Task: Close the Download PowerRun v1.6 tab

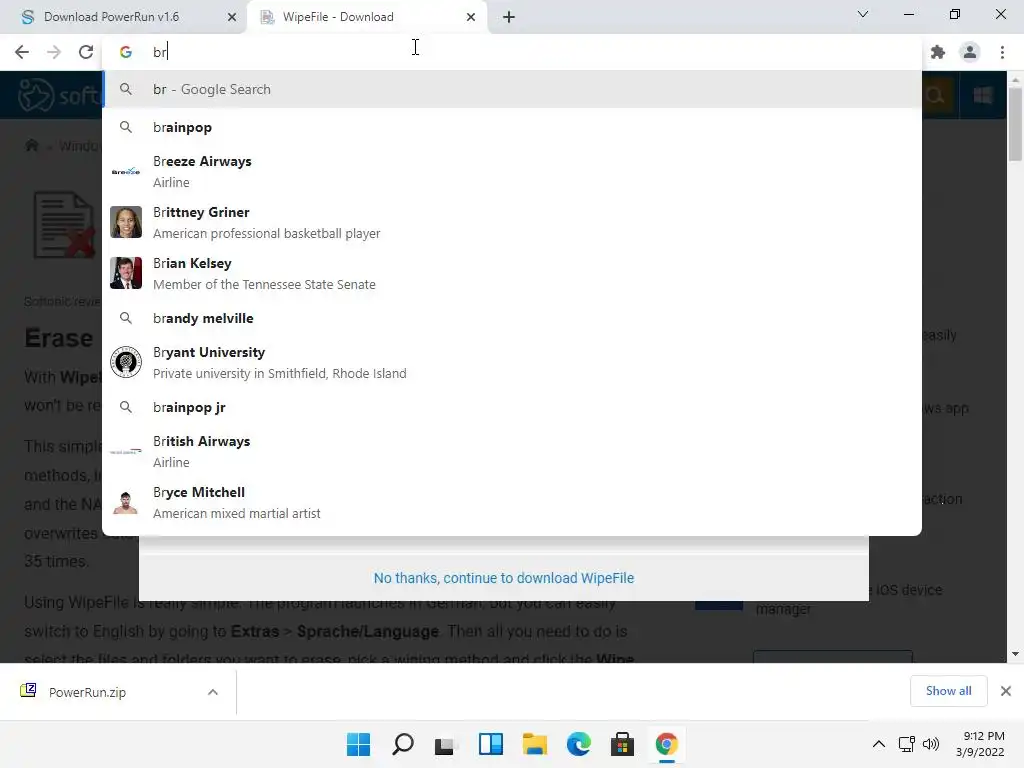Action: tap(232, 17)
